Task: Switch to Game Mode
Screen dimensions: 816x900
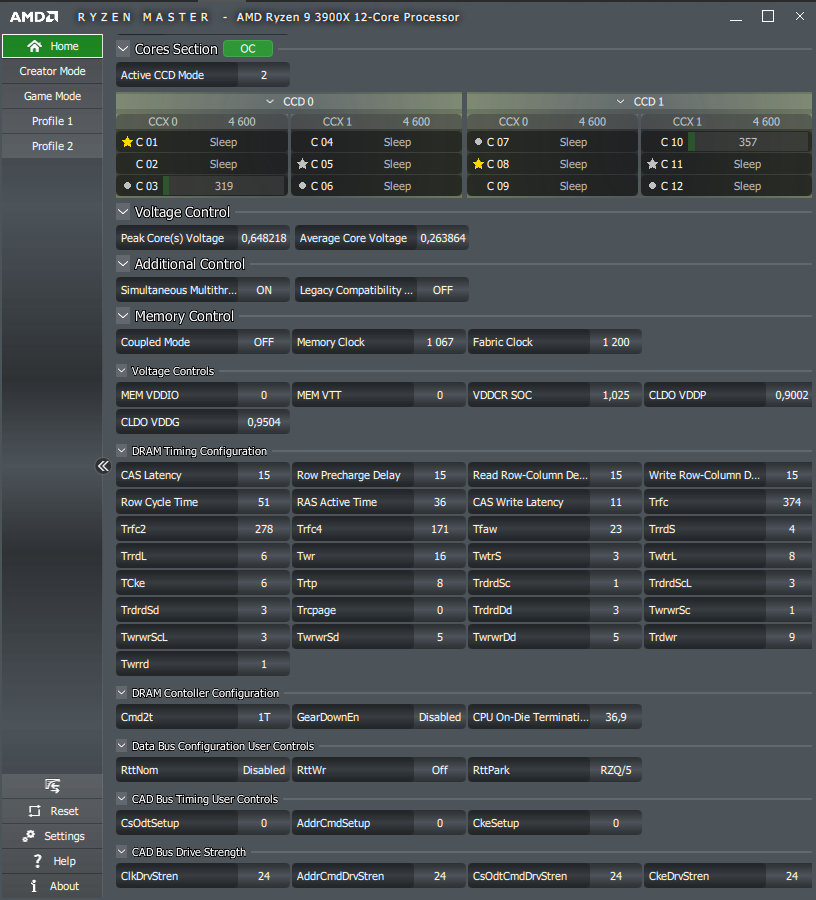Action: click(52, 96)
